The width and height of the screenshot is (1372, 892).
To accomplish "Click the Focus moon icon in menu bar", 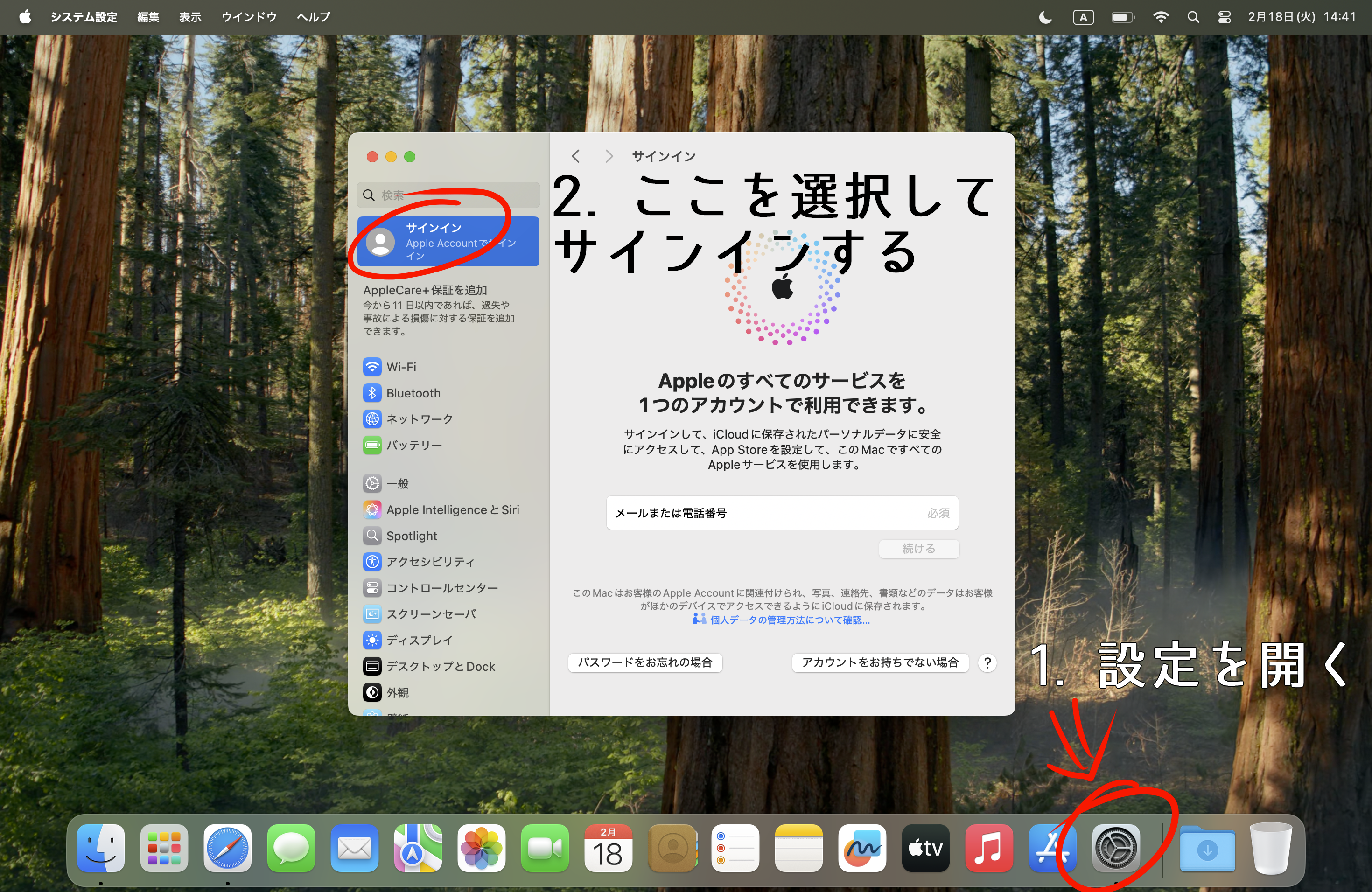I will tap(1045, 17).
